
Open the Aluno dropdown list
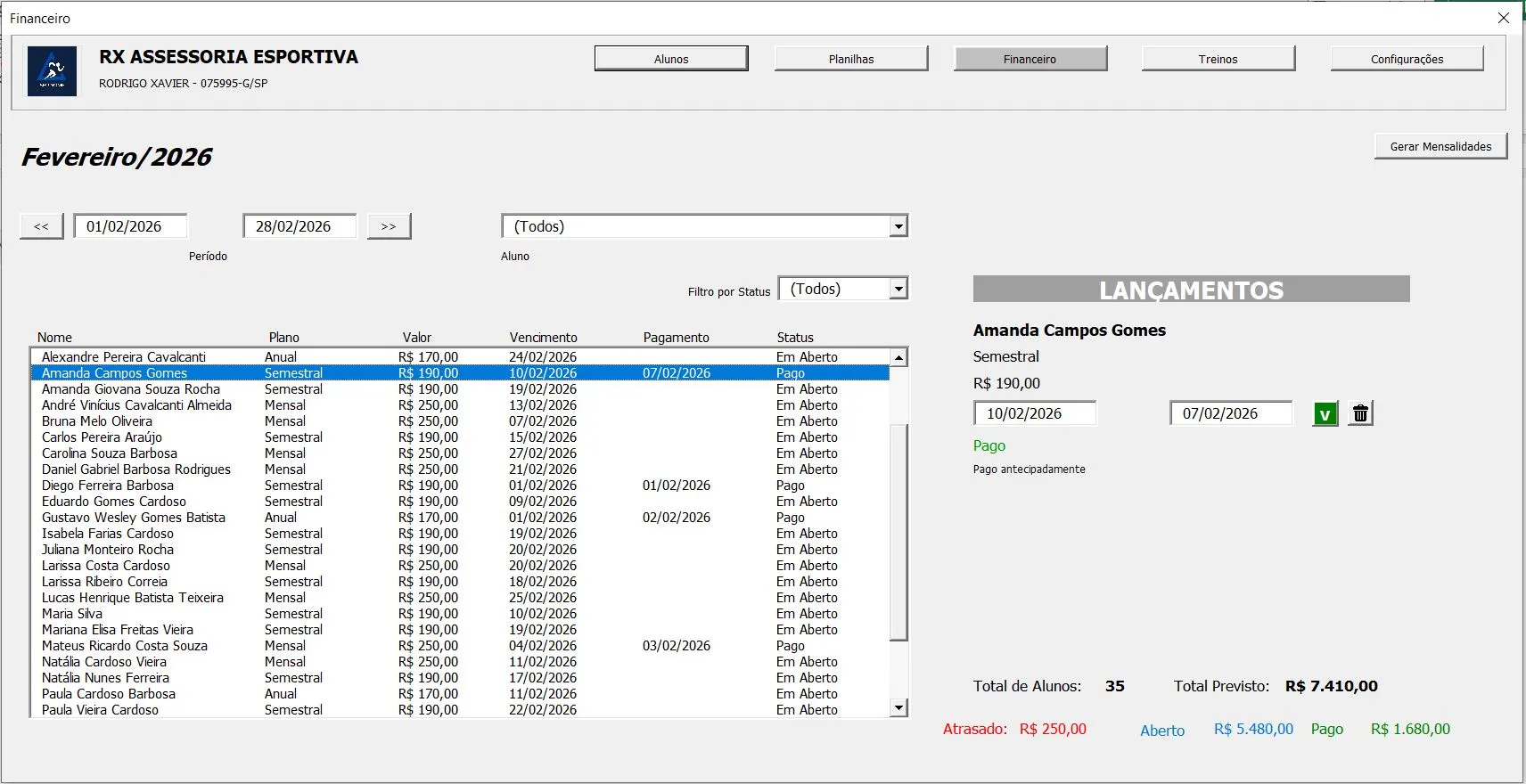[898, 226]
